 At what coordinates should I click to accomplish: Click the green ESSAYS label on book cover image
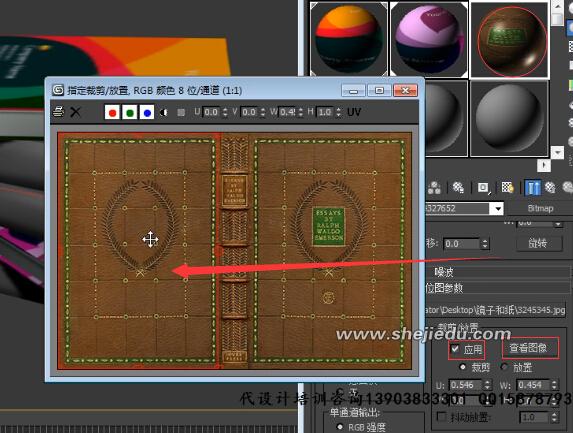click(329, 227)
